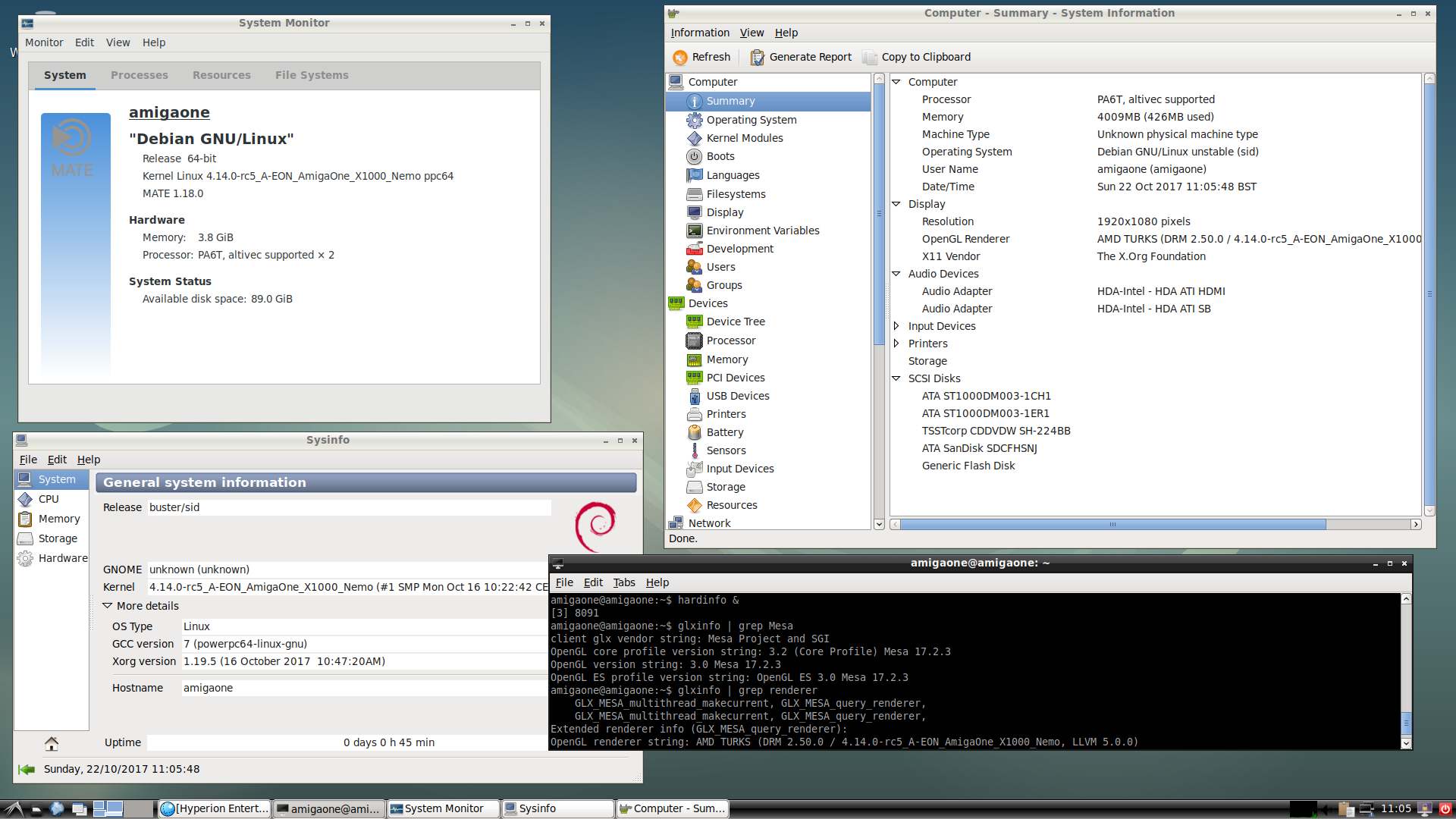Open the Sensors item in Devices
This screenshot has height=819, width=1456.
(726, 450)
